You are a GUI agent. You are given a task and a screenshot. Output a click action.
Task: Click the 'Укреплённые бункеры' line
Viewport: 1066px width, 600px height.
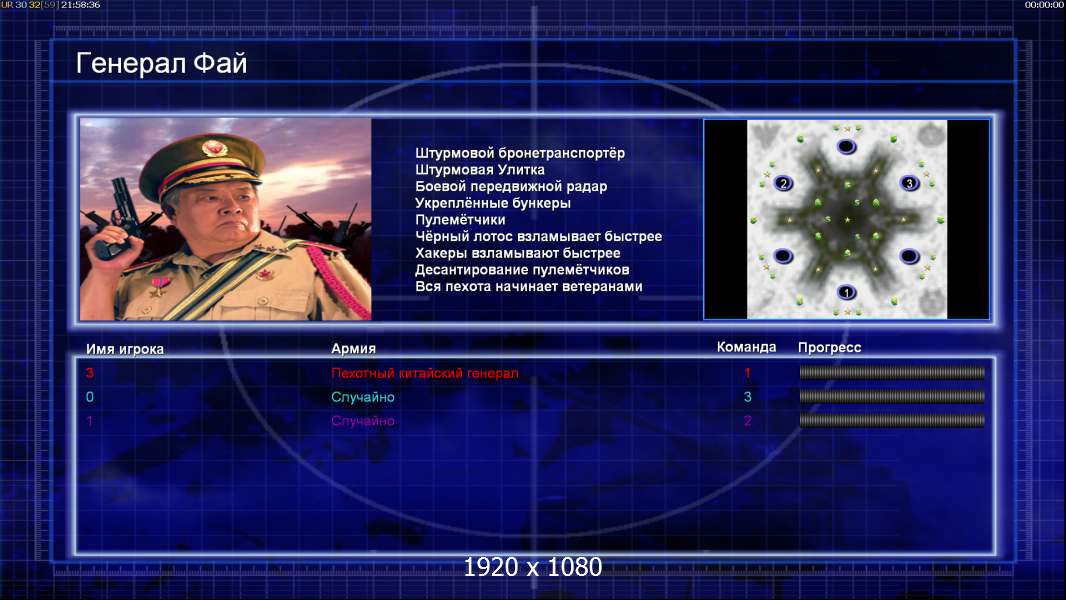click(493, 203)
